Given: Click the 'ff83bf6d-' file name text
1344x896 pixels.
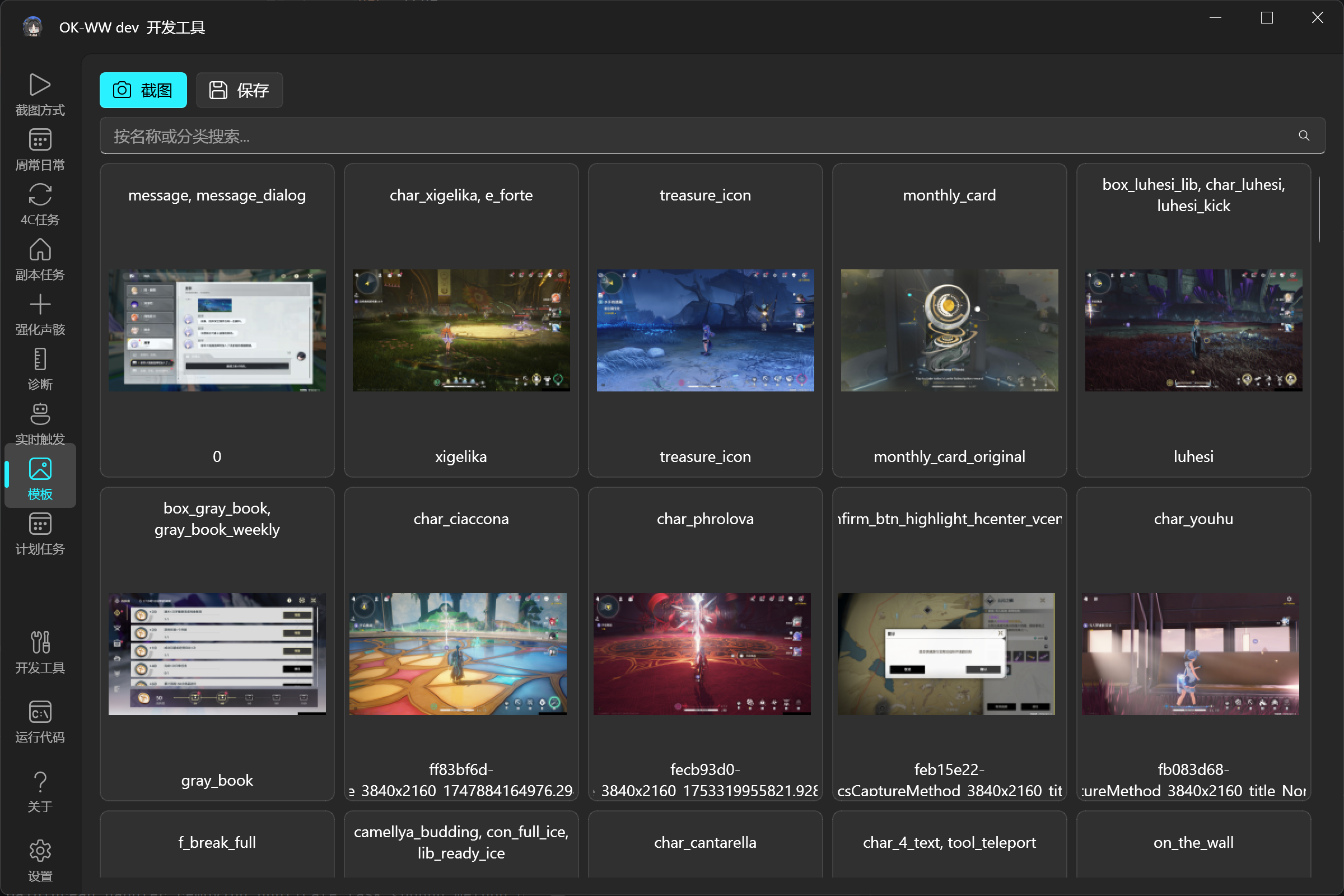Looking at the screenshot, I should (x=461, y=769).
